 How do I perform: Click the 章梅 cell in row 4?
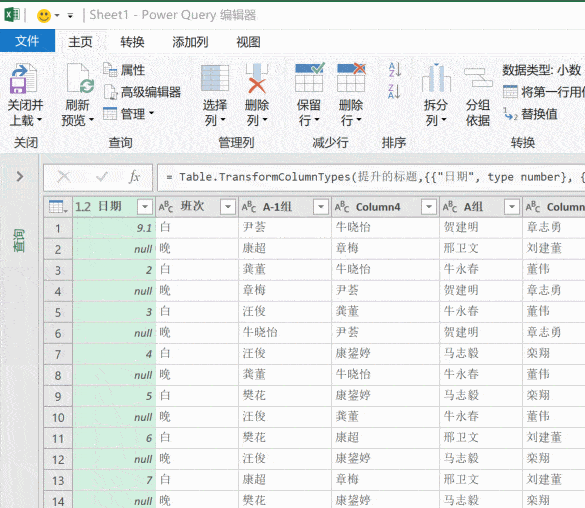click(285, 291)
